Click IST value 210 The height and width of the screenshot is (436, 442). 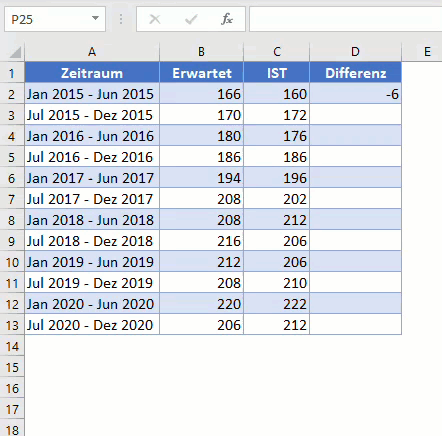(x=277, y=283)
